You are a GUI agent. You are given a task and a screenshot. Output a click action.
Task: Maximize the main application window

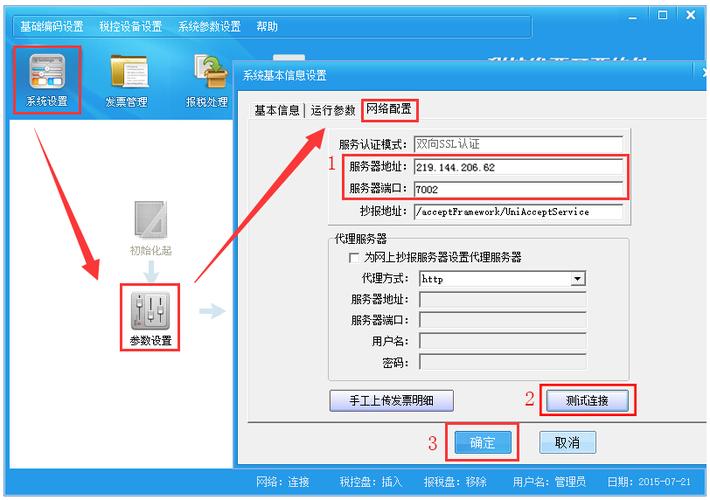coord(662,15)
